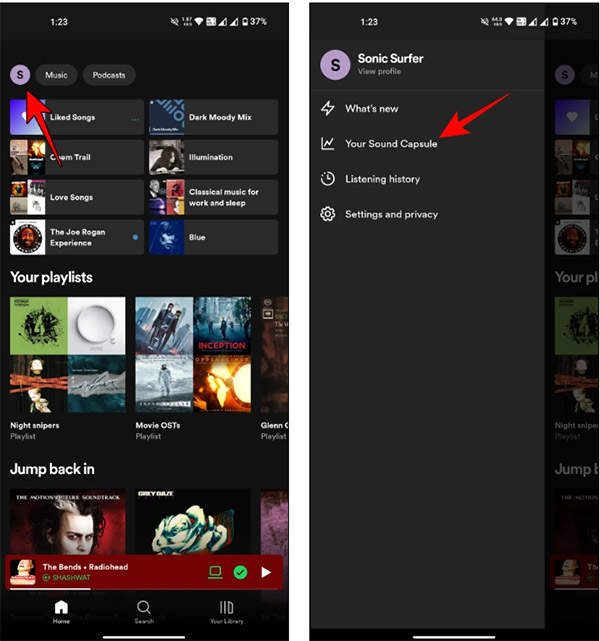Tap the muted bell icon on left phone
Viewport: 600px width, 641px height.
tap(175, 21)
